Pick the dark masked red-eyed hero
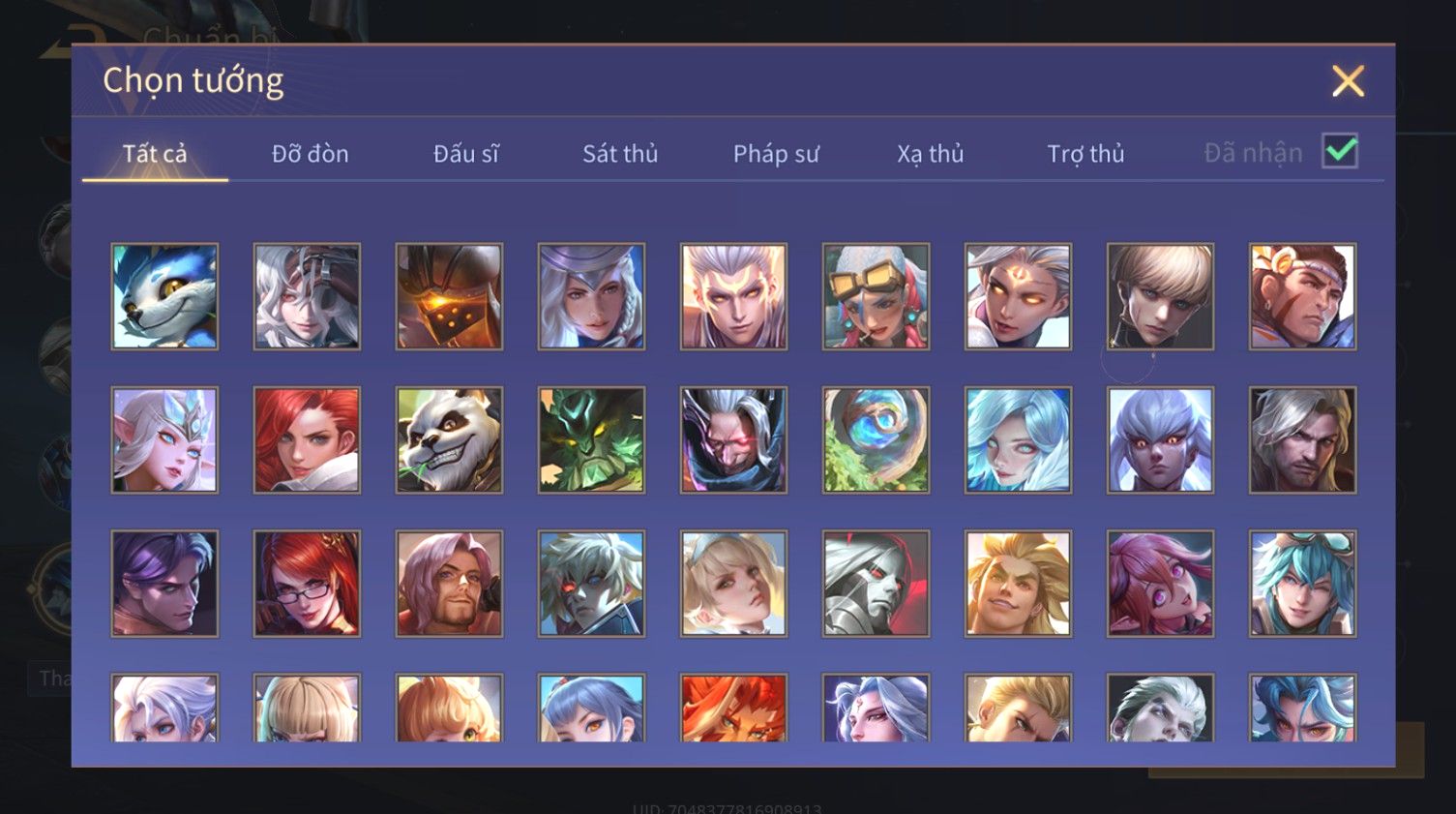 click(733, 439)
